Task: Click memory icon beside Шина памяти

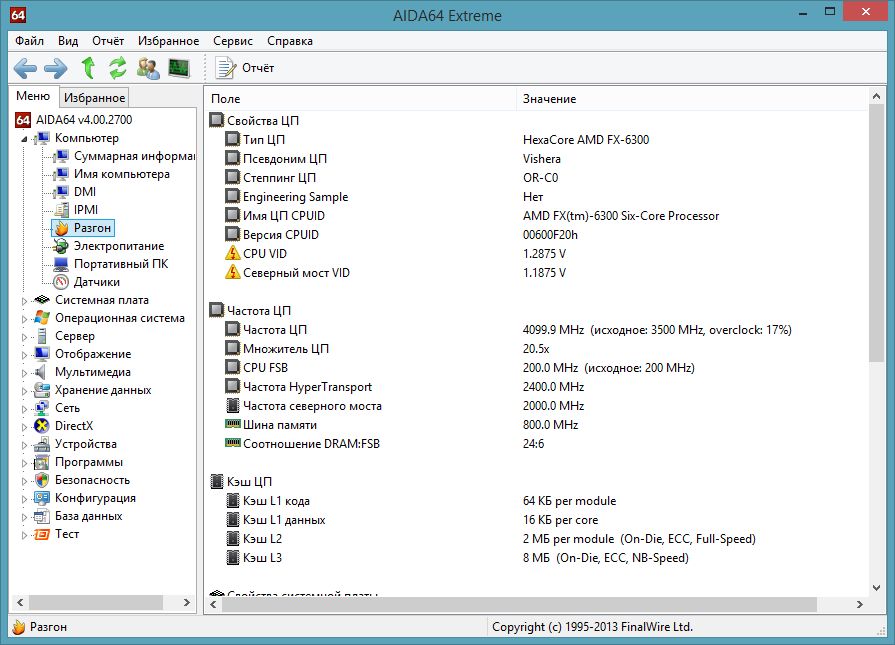Action: tap(232, 424)
